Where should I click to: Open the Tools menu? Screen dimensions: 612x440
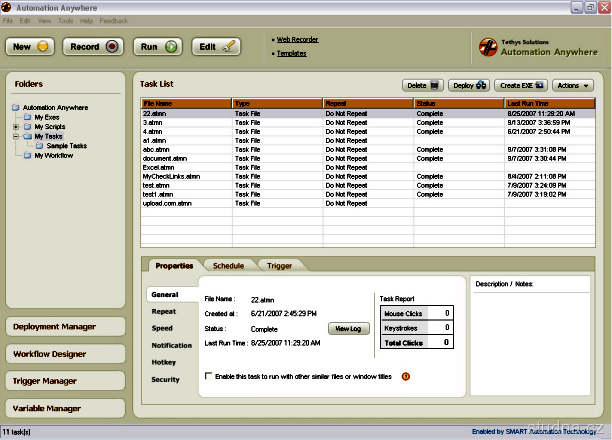(x=66, y=20)
